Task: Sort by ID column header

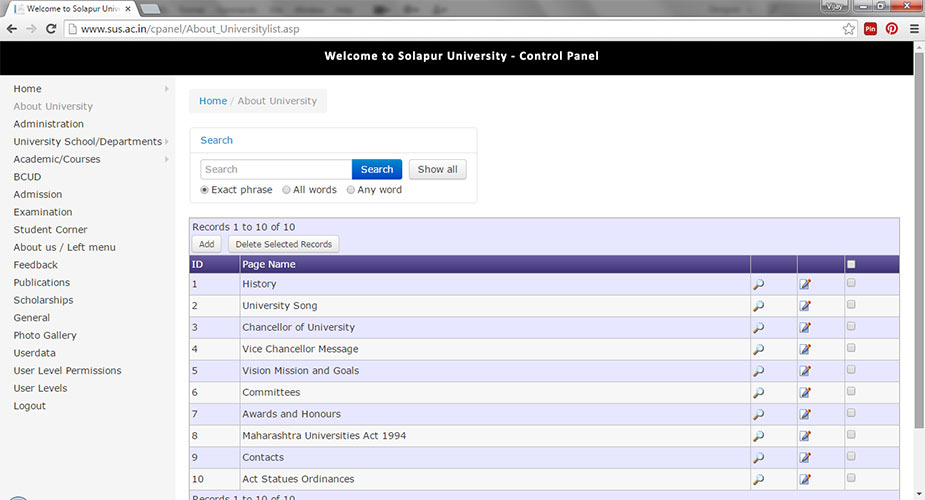Action: [197, 264]
